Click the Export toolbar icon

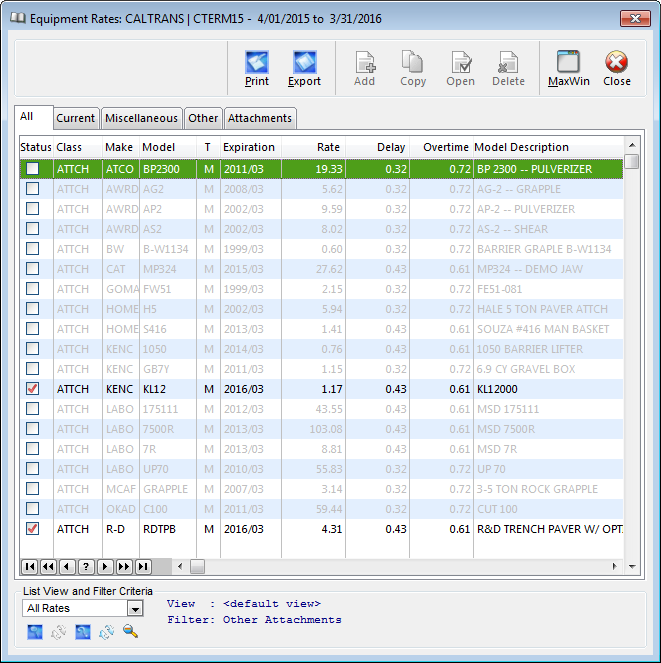304,62
